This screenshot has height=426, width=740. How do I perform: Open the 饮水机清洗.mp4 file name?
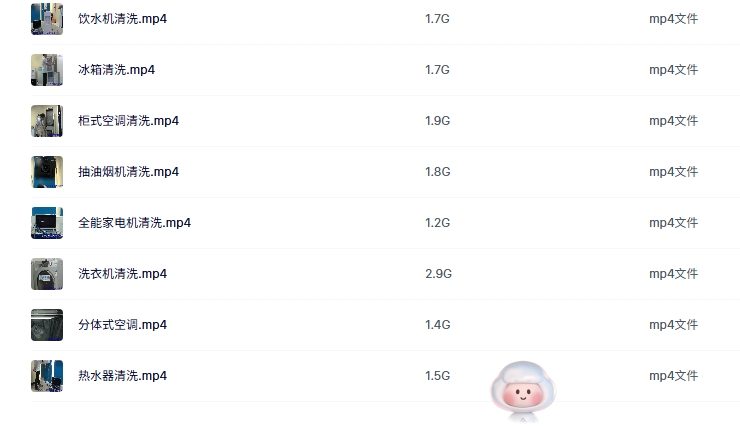point(122,19)
